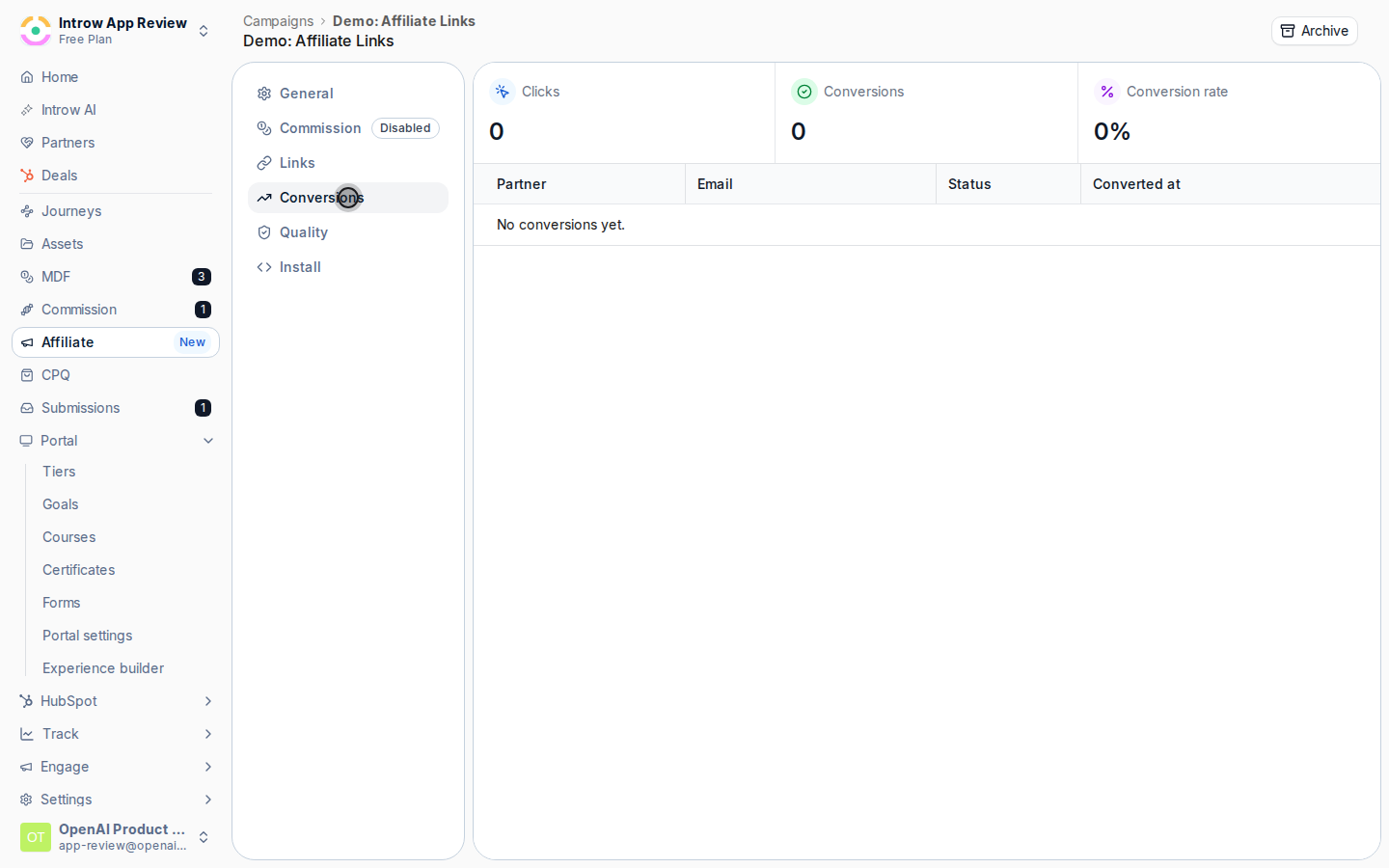Expand the Engage section chevron

pyautogui.click(x=208, y=767)
